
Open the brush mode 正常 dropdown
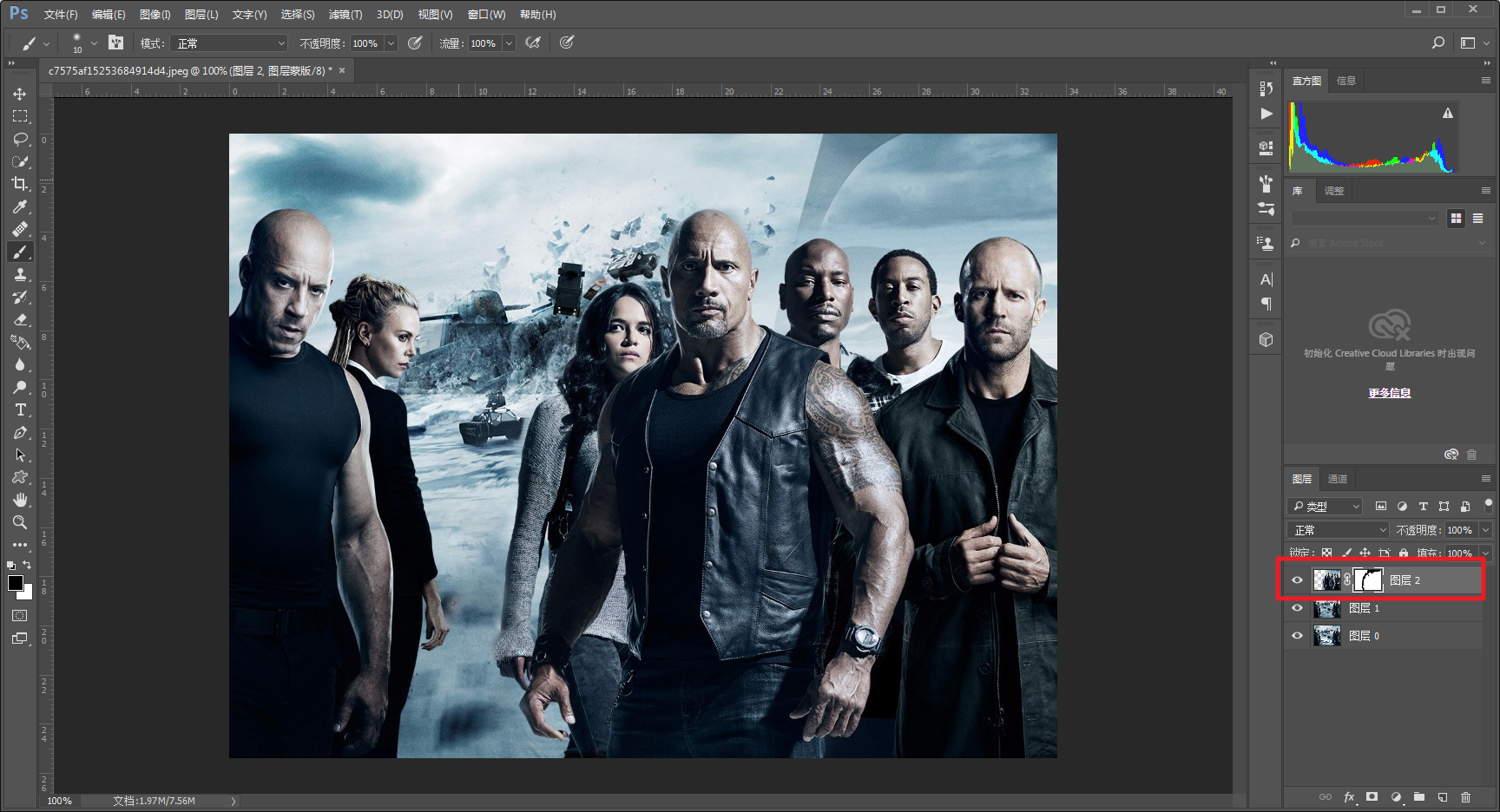tap(229, 43)
